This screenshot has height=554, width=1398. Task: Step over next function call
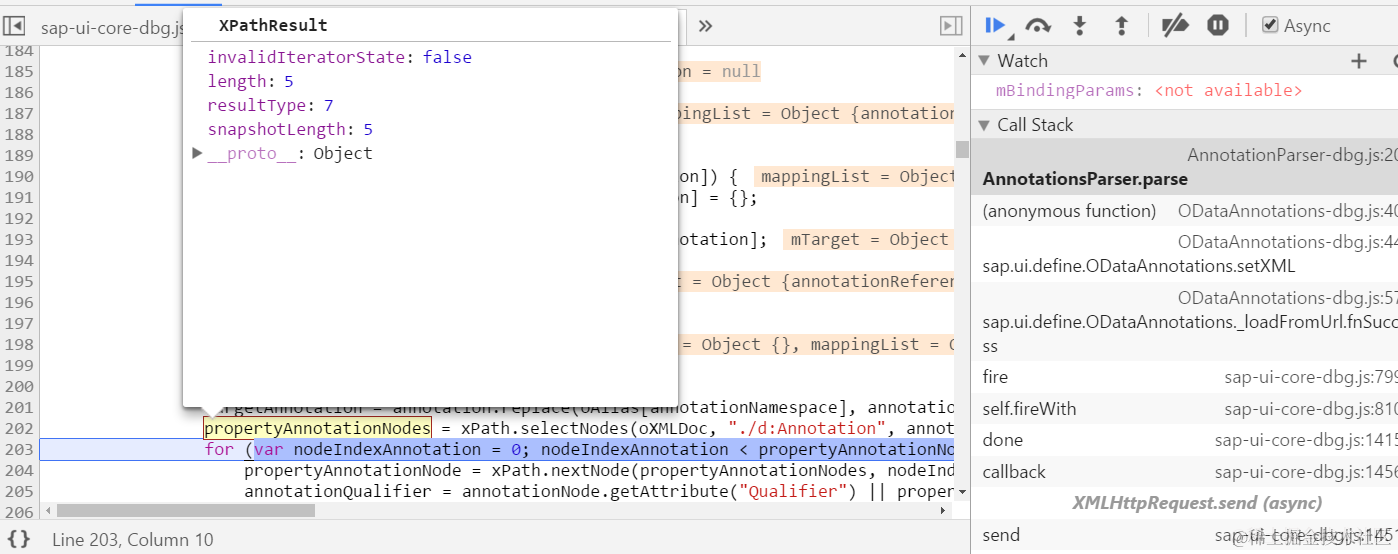(1038, 25)
